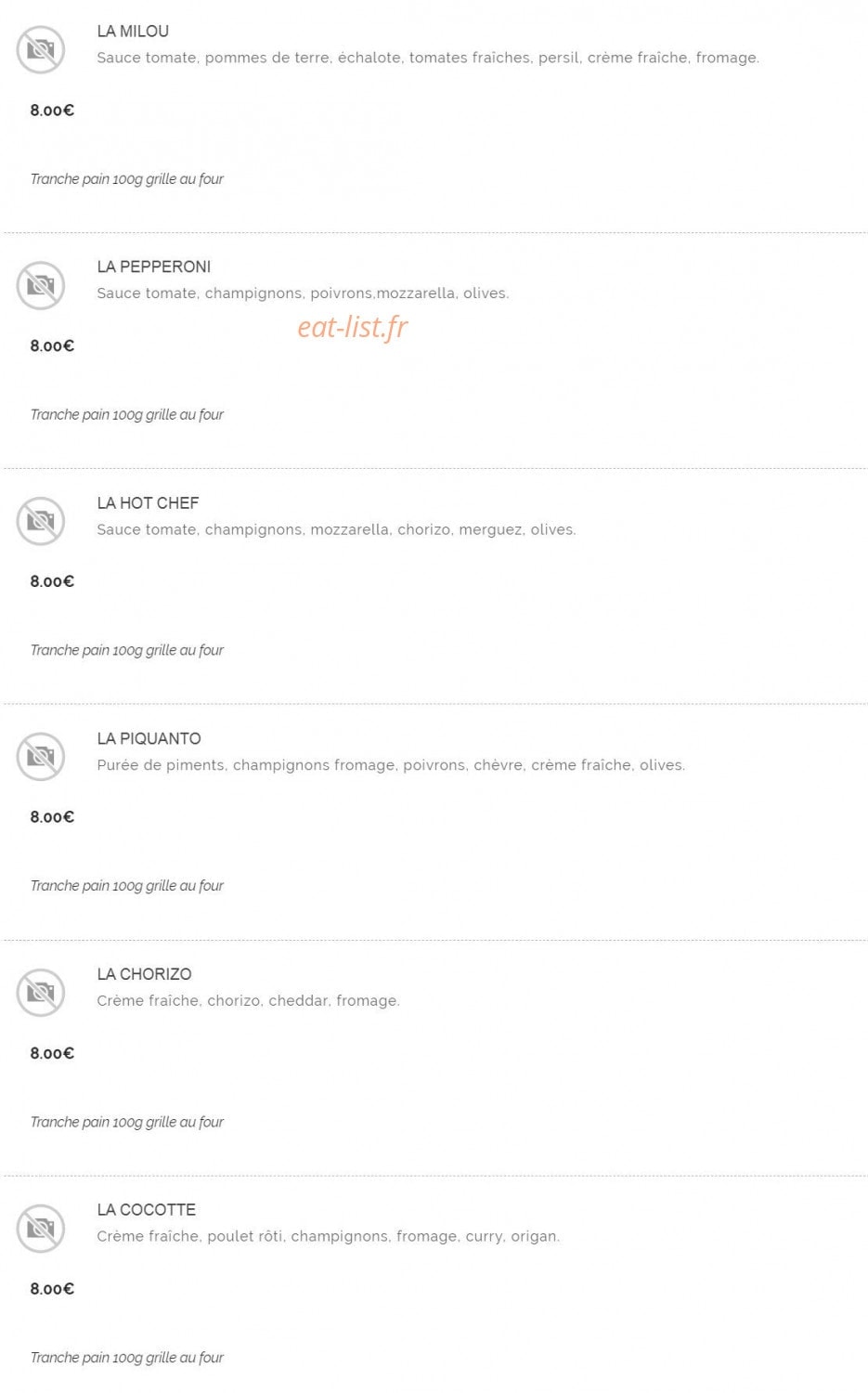Click La Cocotte ingredients description with curry
Viewport: 868px width, 1393px height.
[x=329, y=1237]
